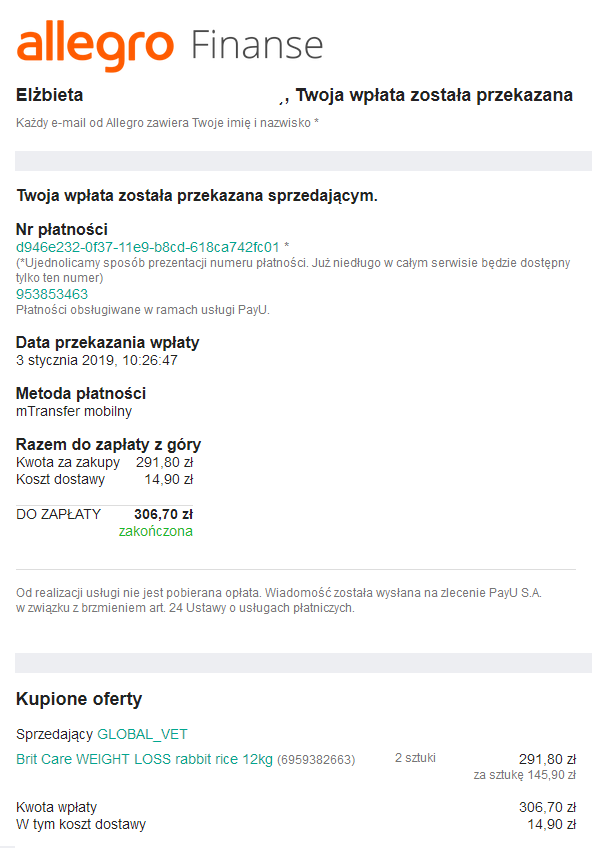Viewport: 592px width, 848px height.
Task: Click the Koszt dostawy value 14,90 zł
Action: pyautogui.click(x=169, y=479)
